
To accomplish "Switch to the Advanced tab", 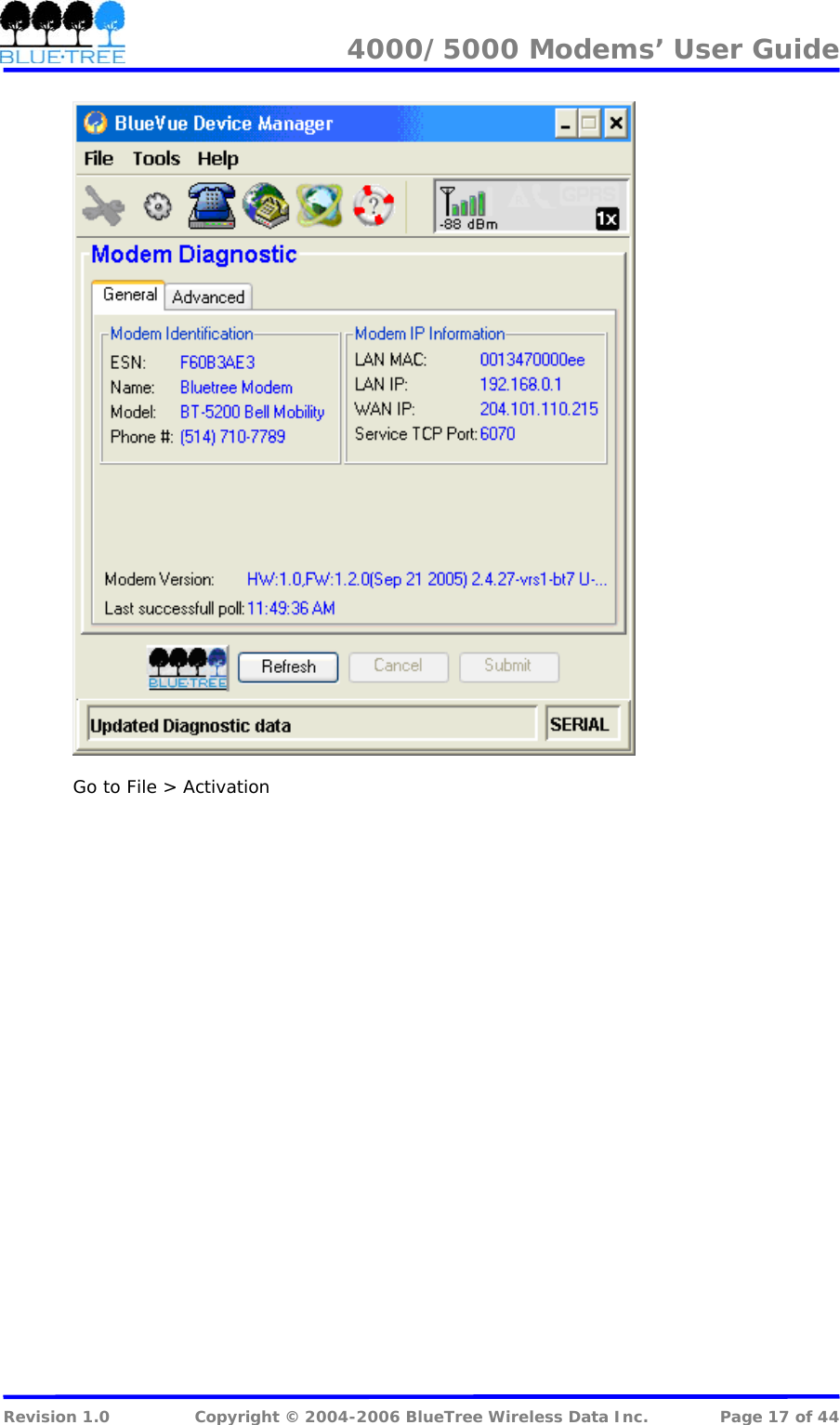I will 208,296.
